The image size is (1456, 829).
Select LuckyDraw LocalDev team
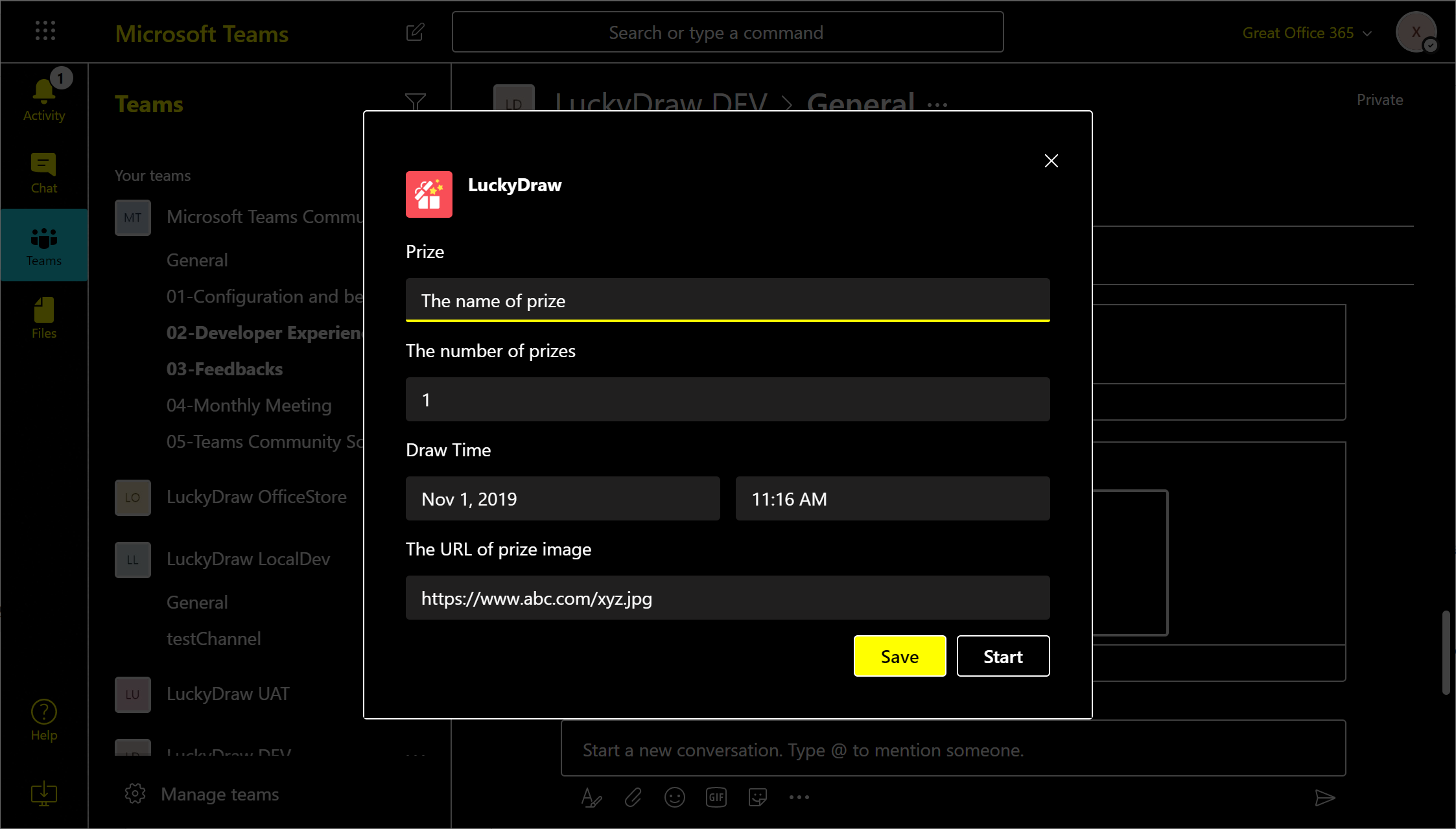point(248,559)
